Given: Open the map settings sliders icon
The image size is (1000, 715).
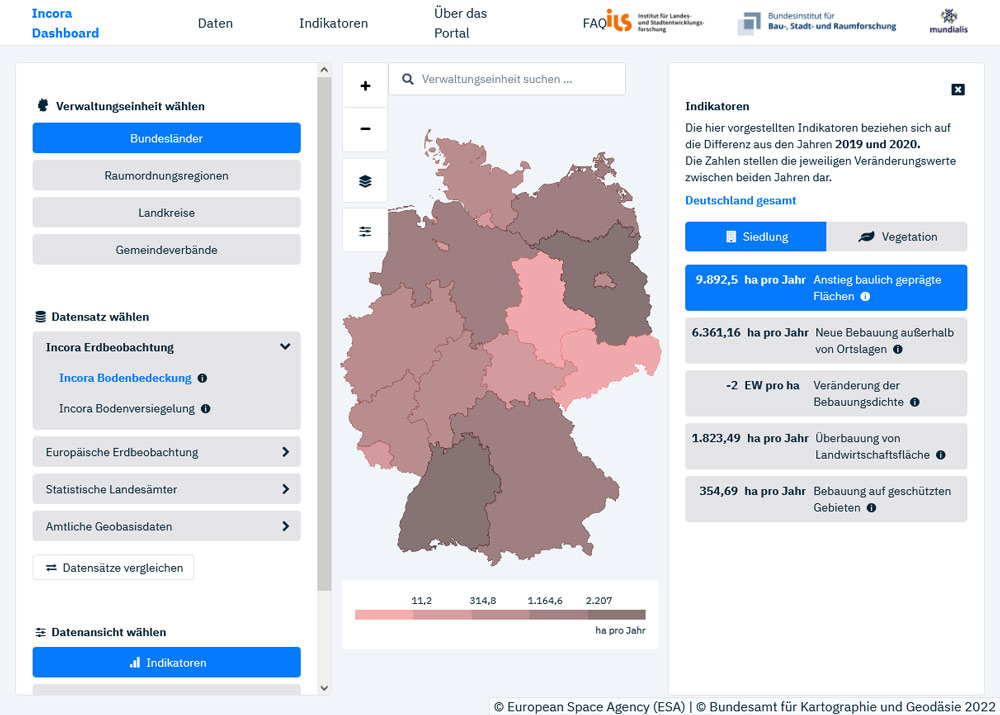Looking at the screenshot, I should 365,231.
